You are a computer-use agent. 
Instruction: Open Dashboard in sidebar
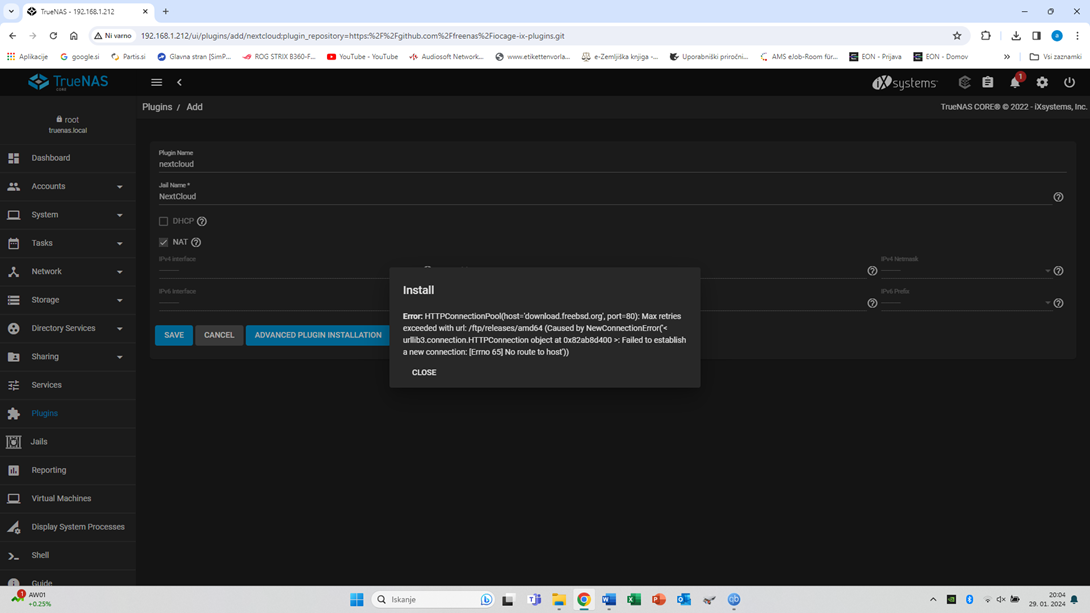67,158
